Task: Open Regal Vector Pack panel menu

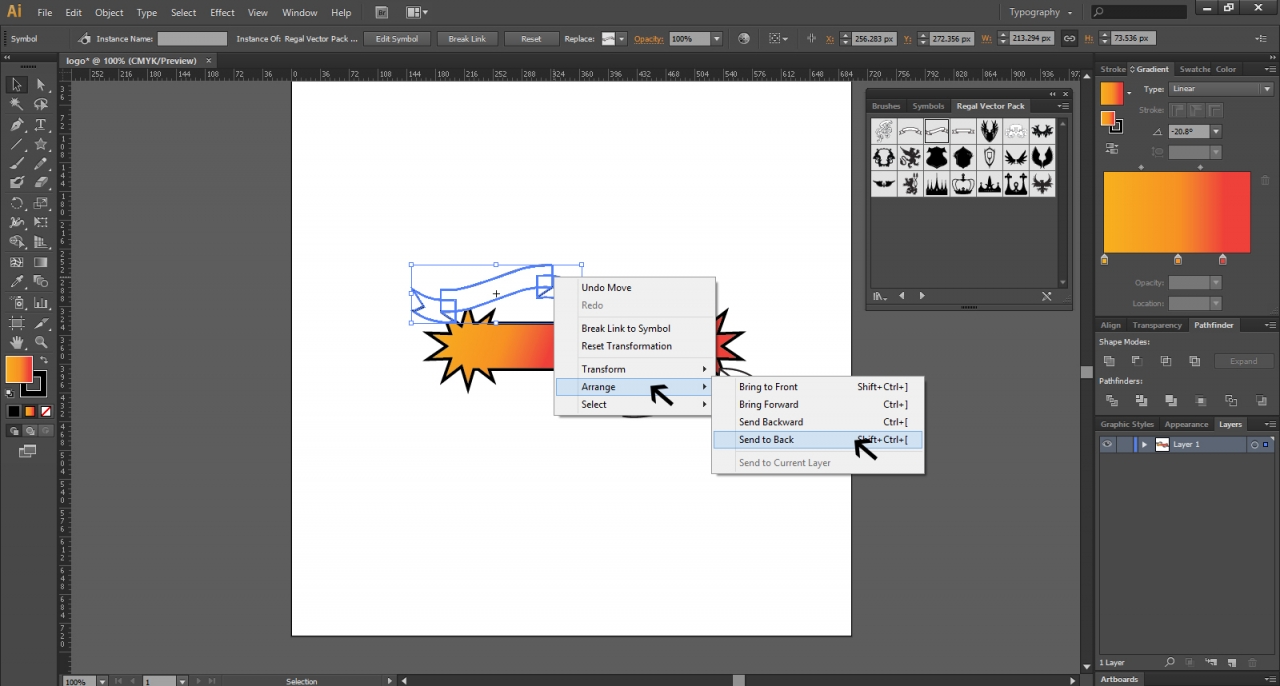Action: (1063, 106)
